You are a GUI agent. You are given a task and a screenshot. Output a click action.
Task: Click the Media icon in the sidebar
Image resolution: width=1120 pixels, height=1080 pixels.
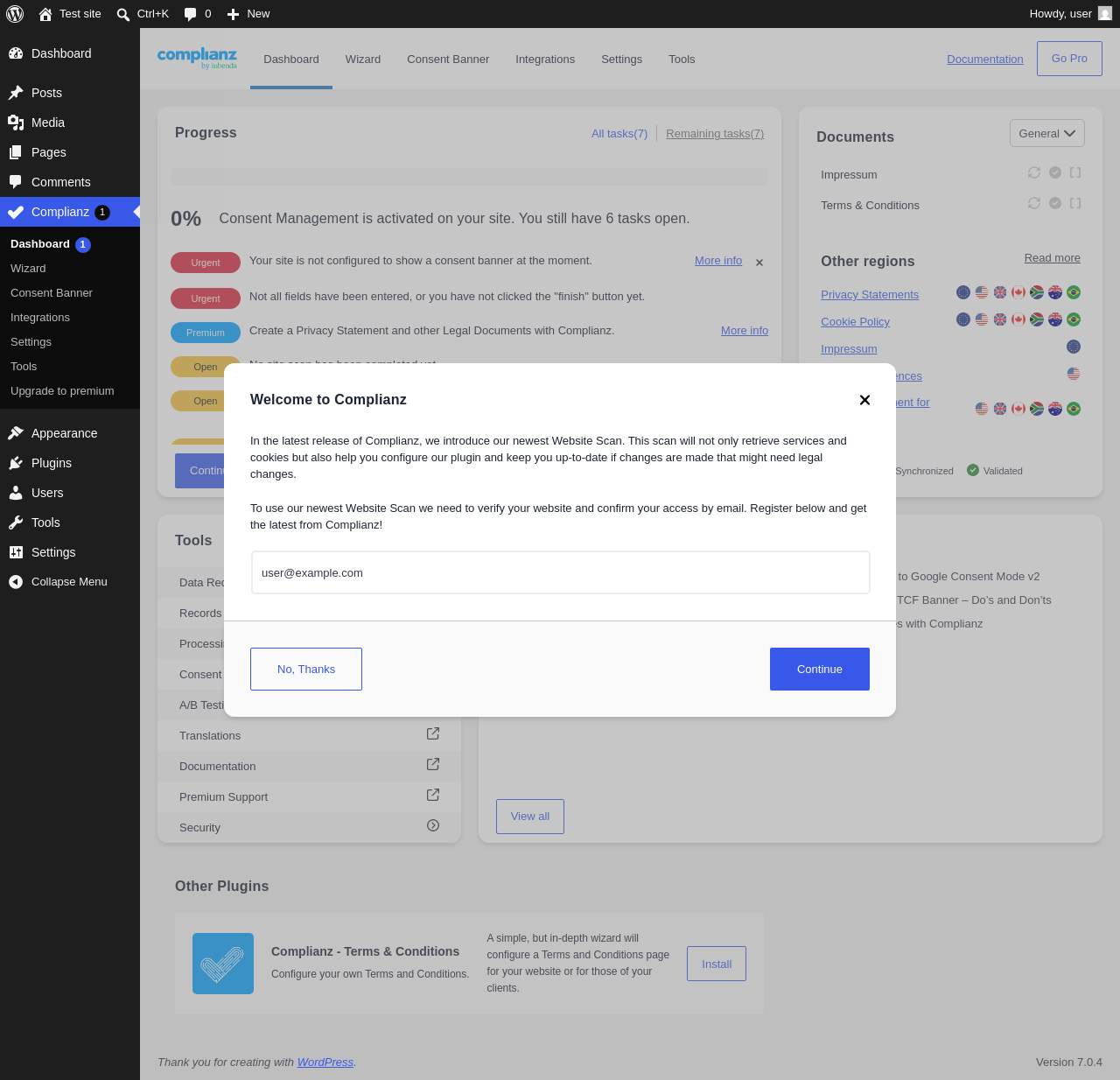point(16,123)
